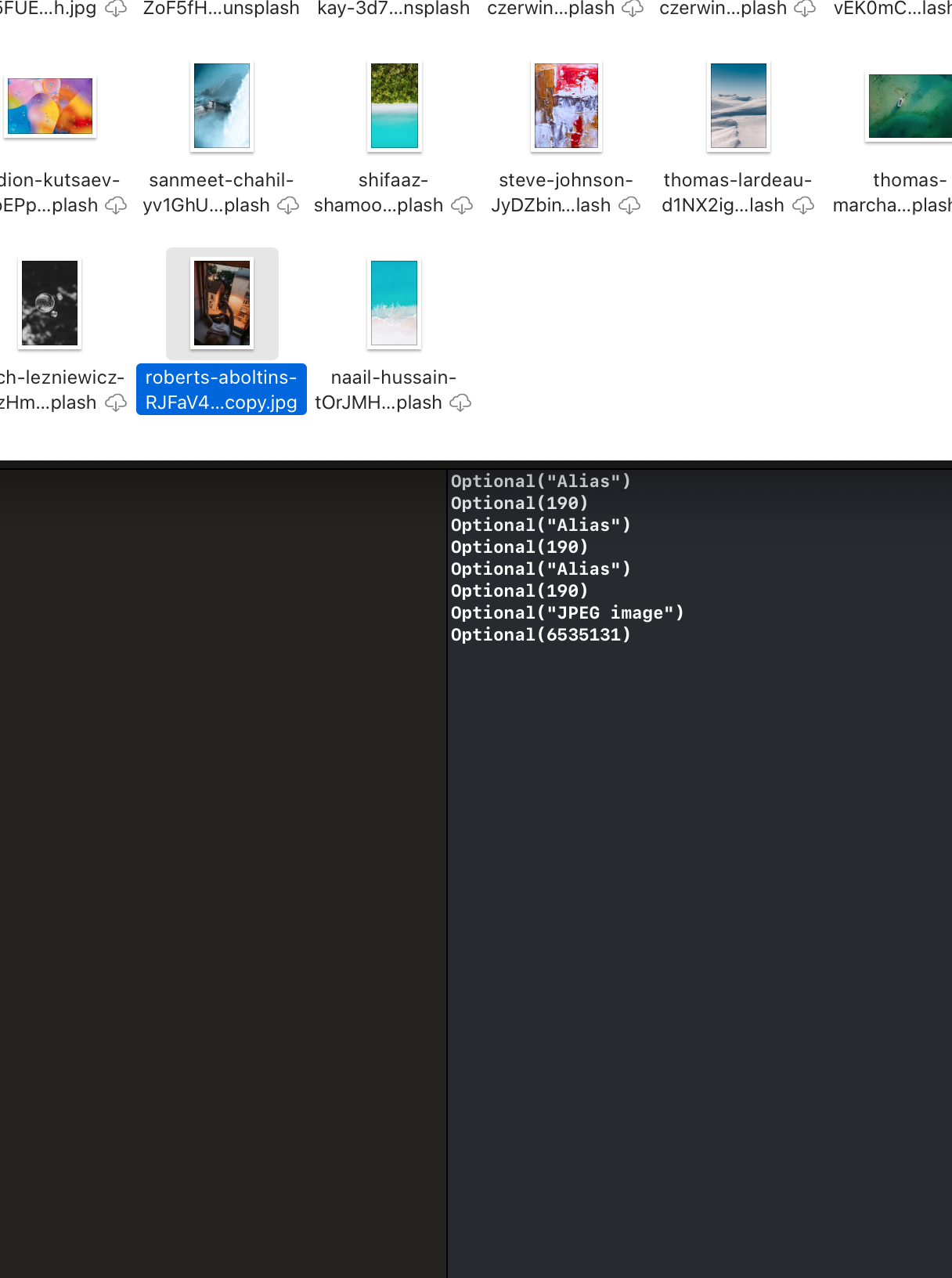Select the thomas-marcha green aerial sea thumbnail
This screenshot has width=952, height=1278.
point(910,106)
